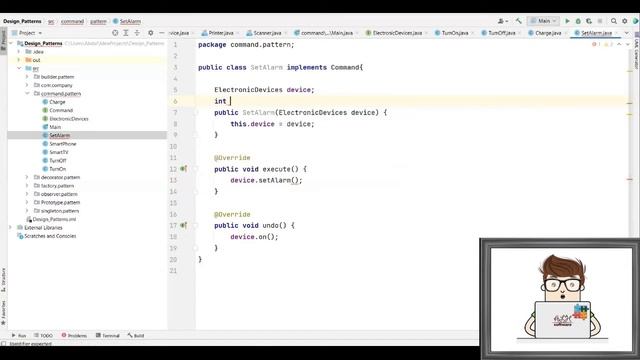This screenshot has height=360, width=640.
Task: Click the red error count indicator in editor
Action: [x=596, y=44]
